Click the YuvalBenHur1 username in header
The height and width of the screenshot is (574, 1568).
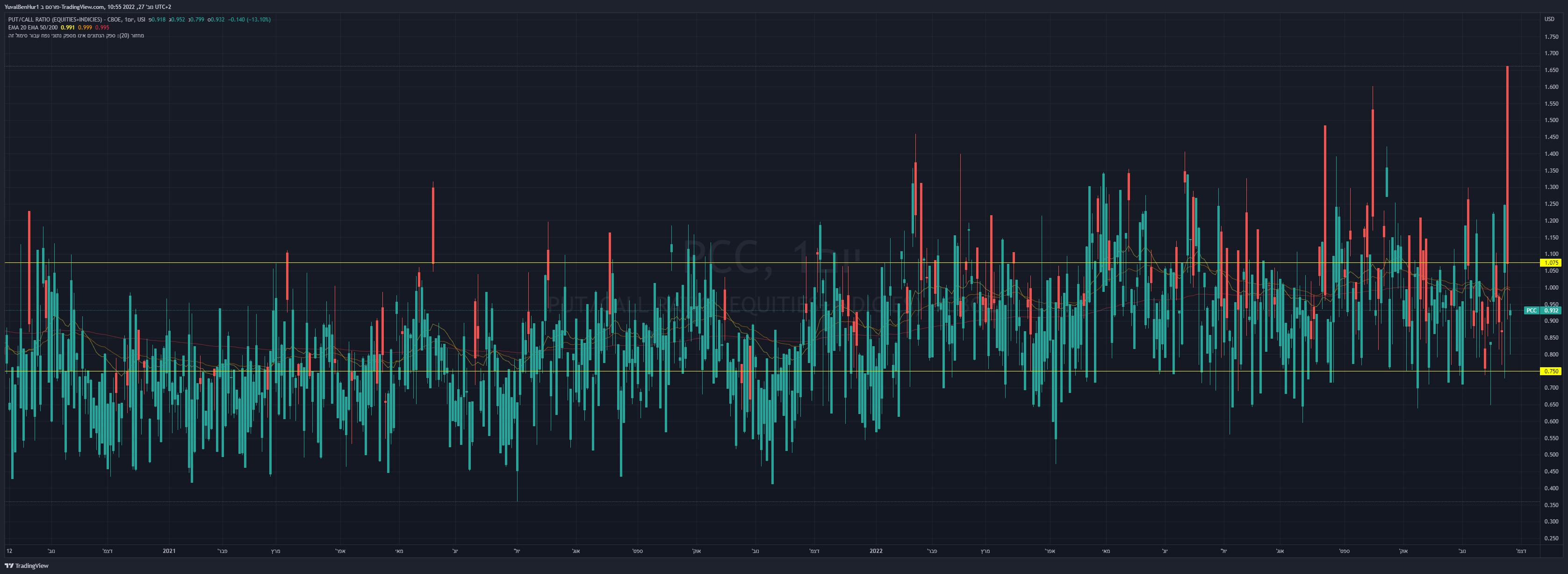coord(22,7)
